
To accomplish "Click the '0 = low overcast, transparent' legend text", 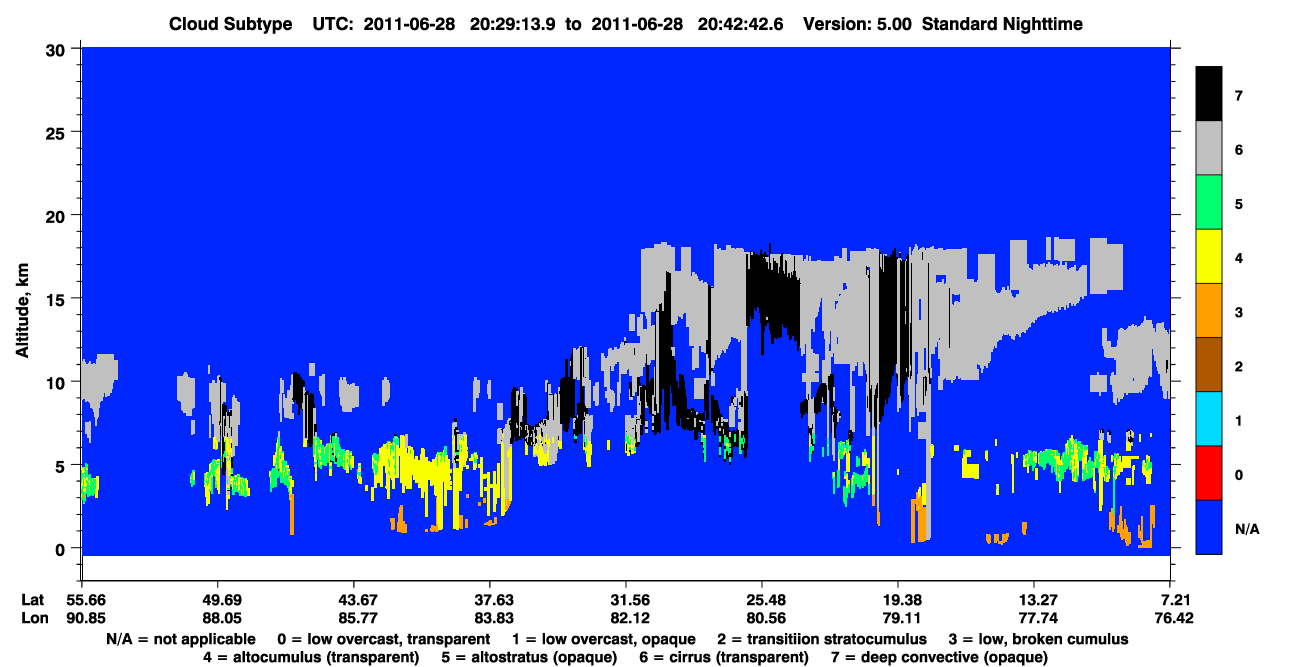I will coord(384,639).
